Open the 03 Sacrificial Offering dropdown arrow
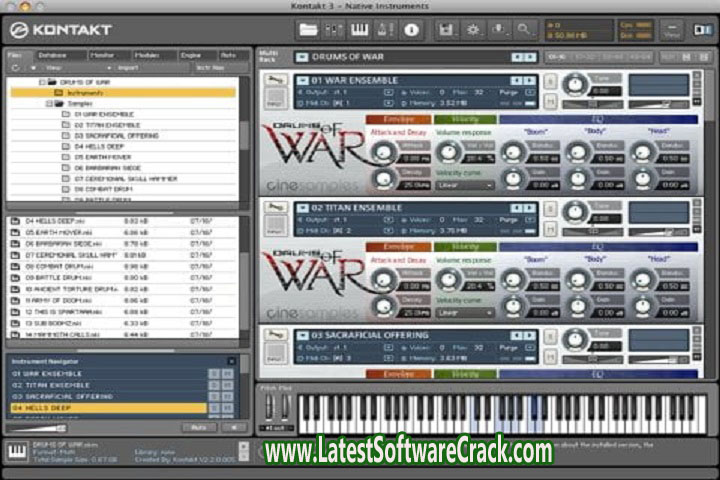 click(x=302, y=335)
